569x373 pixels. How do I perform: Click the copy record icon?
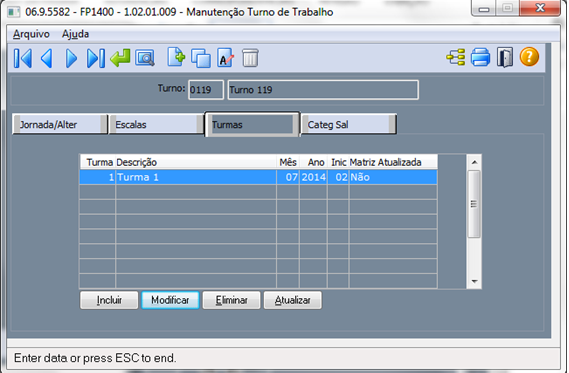[x=201, y=58]
